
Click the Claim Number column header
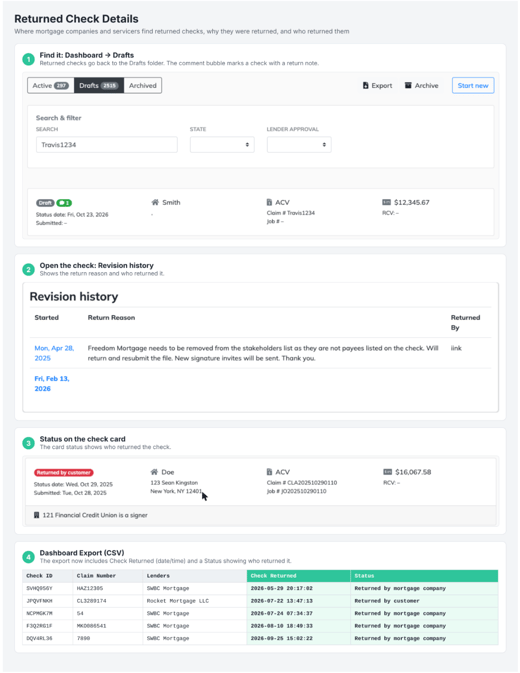coord(108,576)
